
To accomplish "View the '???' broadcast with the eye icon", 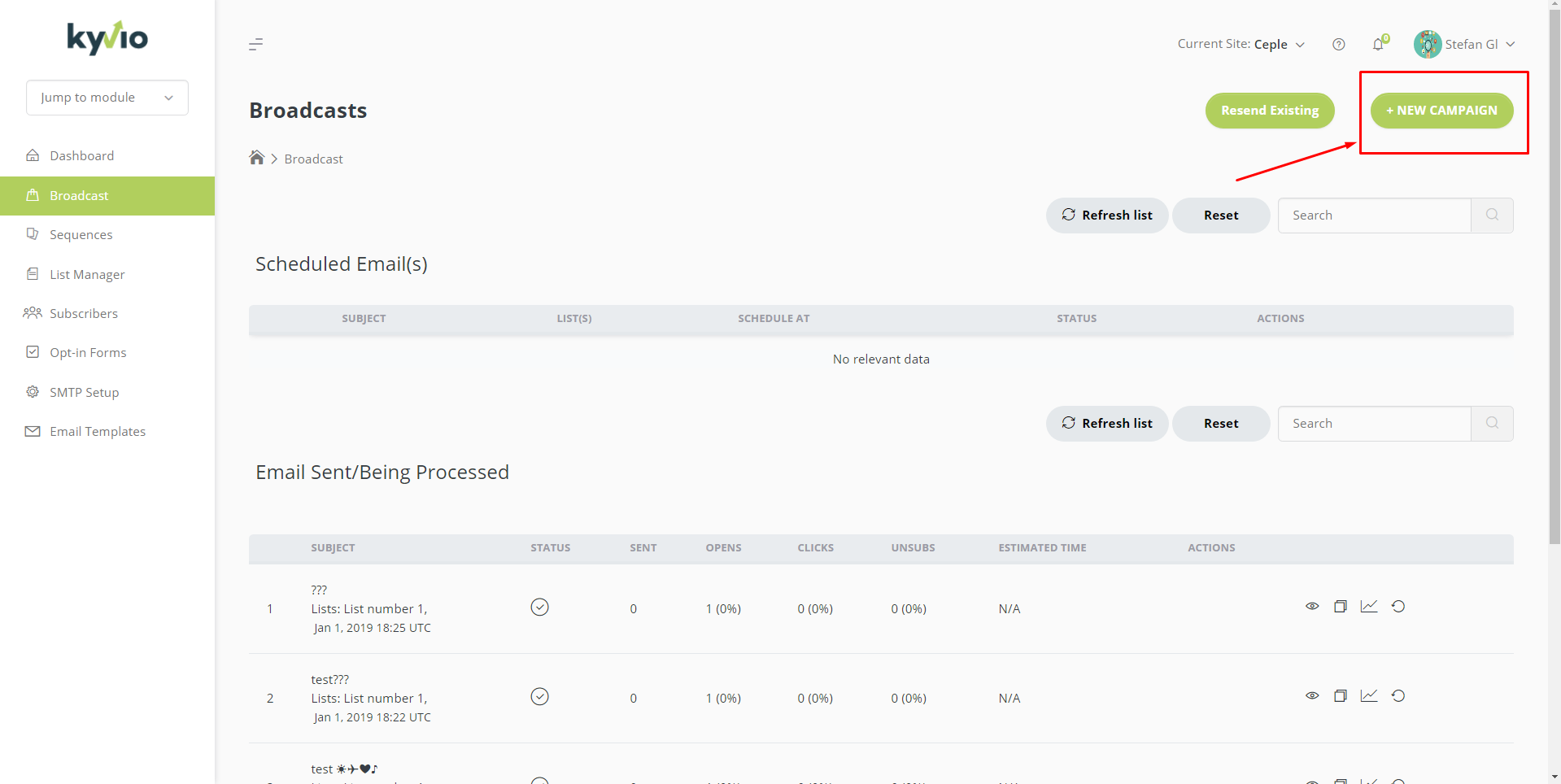I will pyautogui.click(x=1312, y=607).
